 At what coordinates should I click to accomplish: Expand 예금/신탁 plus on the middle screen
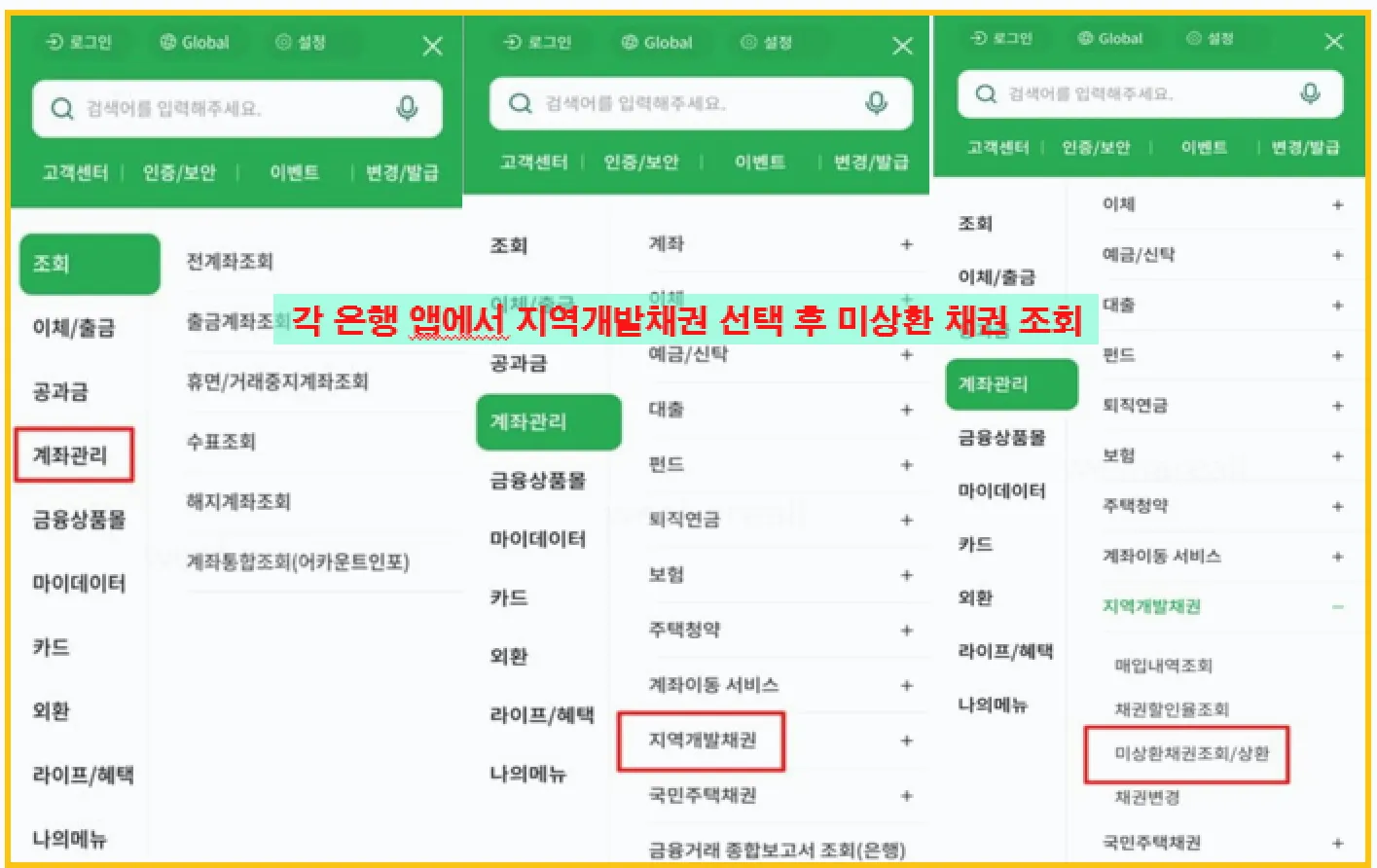pos(907,354)
